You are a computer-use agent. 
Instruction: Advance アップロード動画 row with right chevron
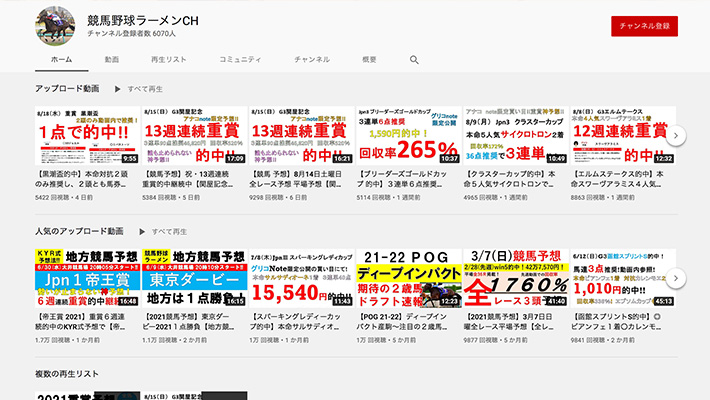point(676,135)
